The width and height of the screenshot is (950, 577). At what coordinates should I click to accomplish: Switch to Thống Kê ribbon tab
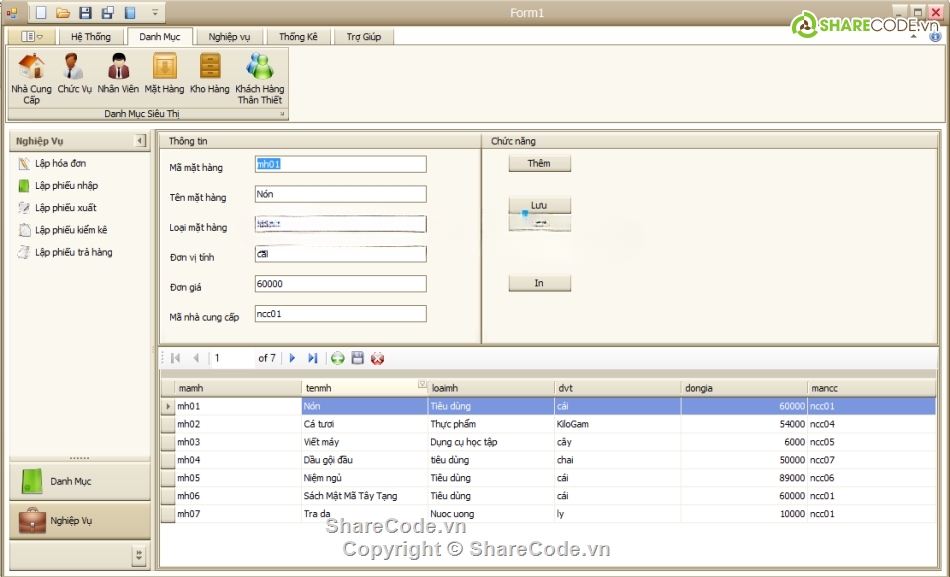[x=298, y=36]
